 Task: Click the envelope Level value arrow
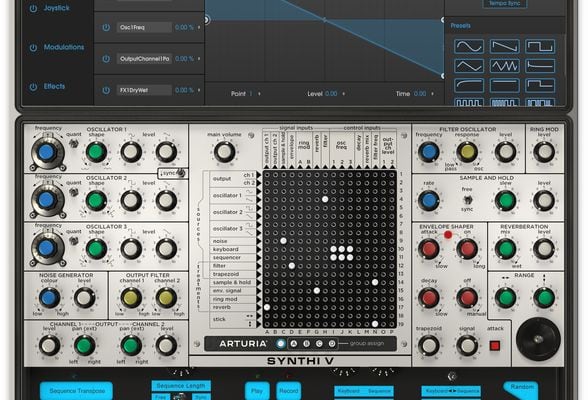[344, 94]
